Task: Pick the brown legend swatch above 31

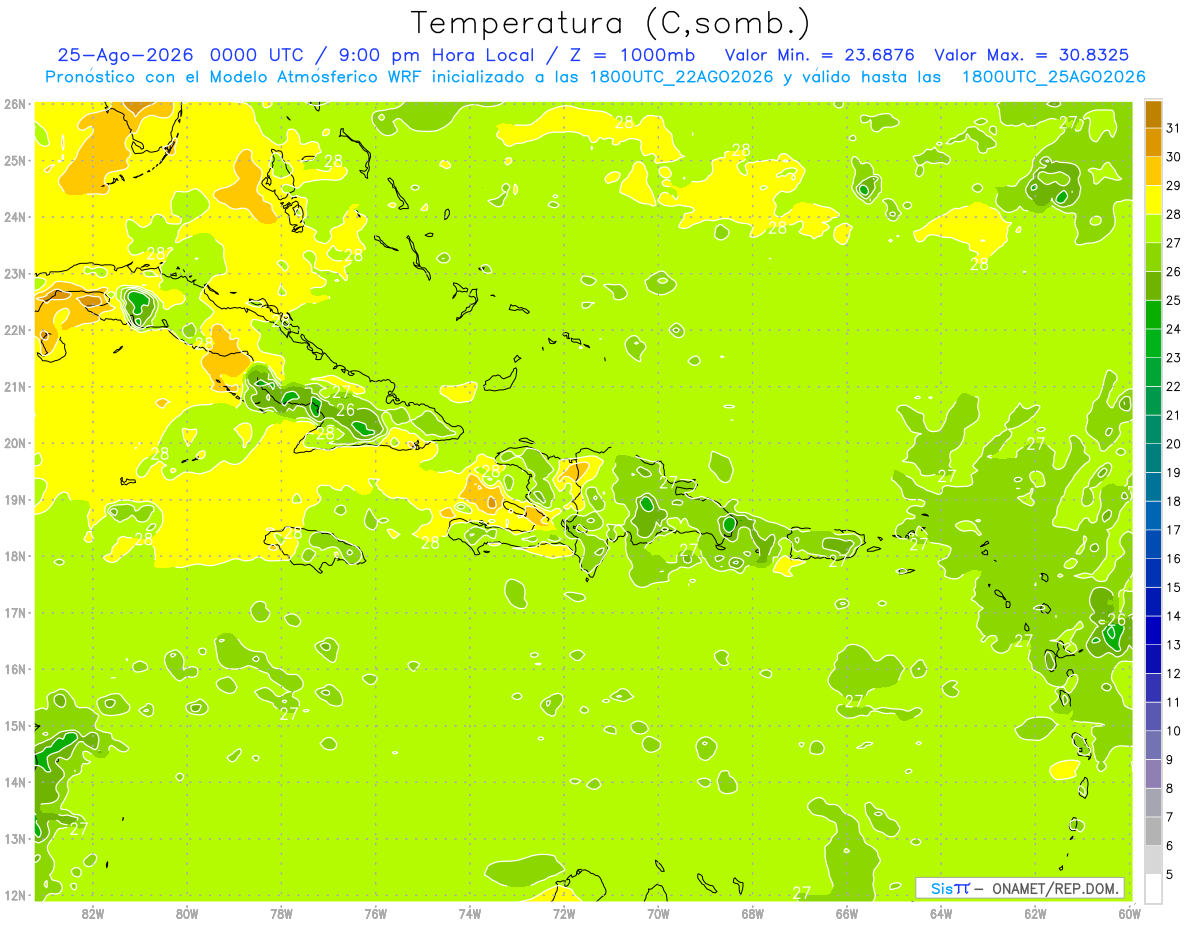Action: [x=1153, y=114]
